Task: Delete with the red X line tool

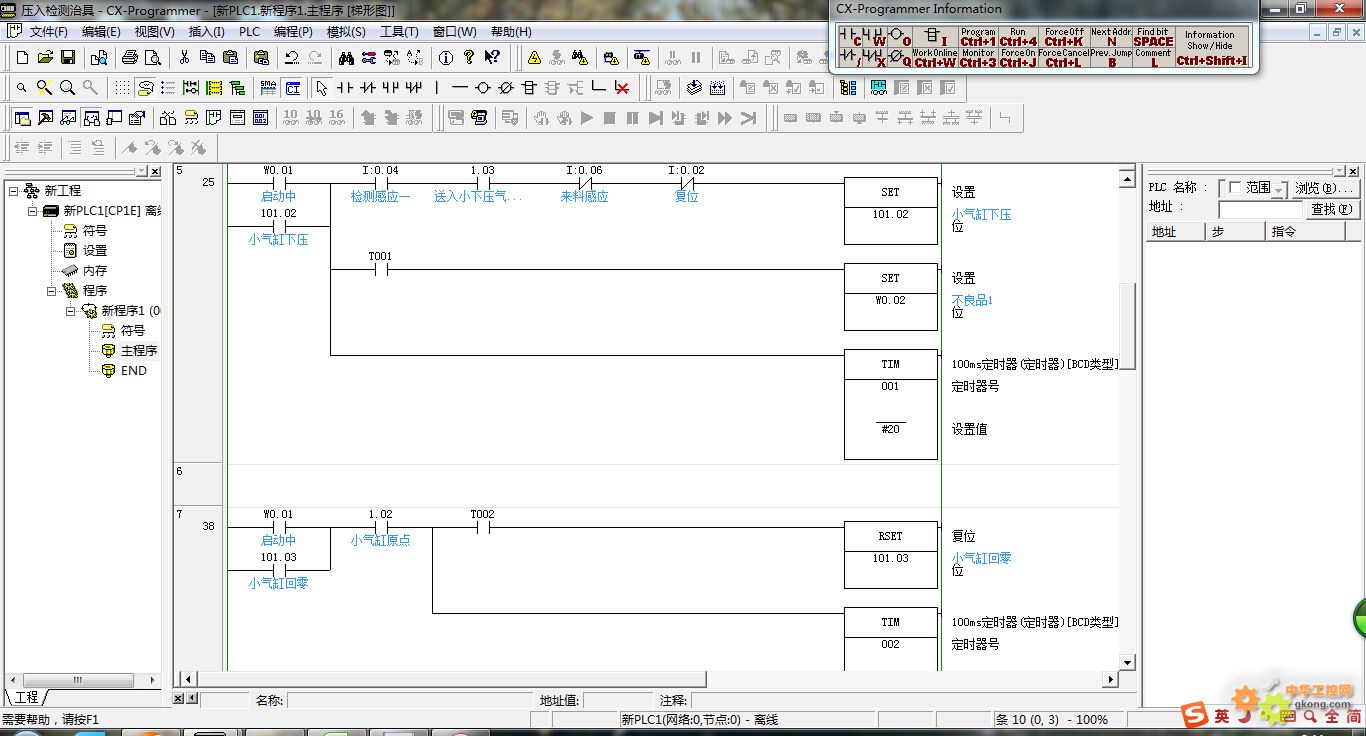Action: 621,88
